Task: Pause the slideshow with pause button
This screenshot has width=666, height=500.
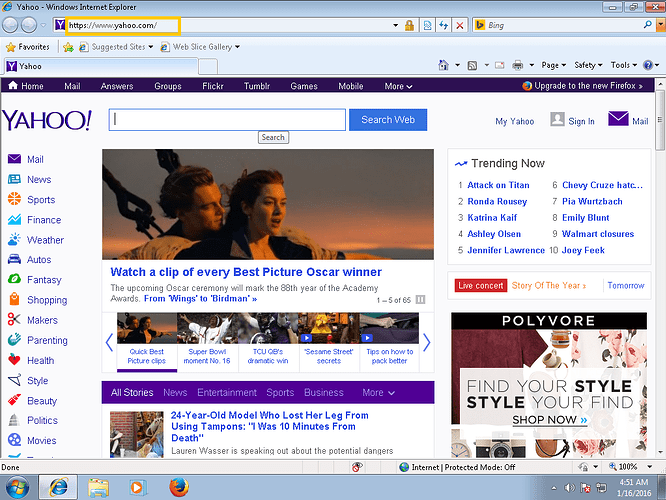Action: point(420,299)
